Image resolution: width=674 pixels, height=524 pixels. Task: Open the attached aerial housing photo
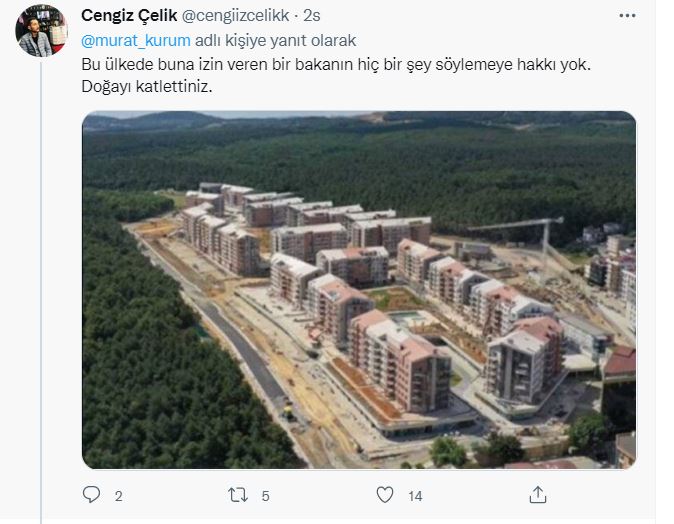click(359, 290)
